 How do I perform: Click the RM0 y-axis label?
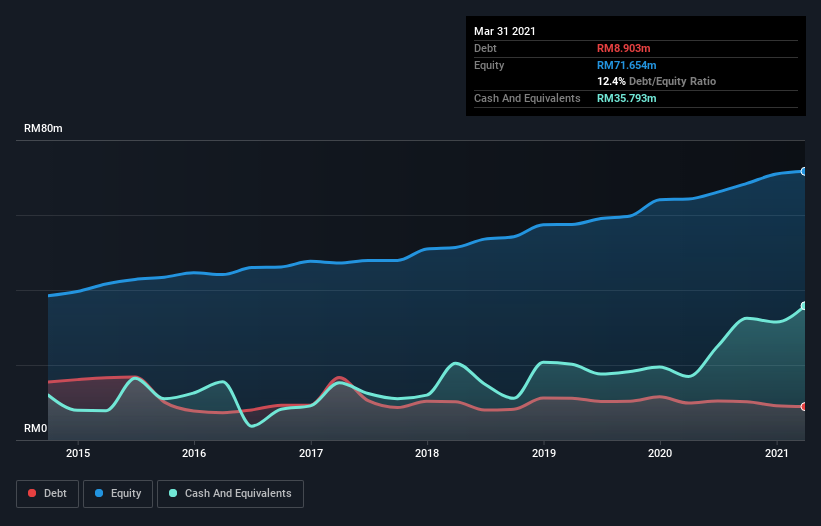36,428
